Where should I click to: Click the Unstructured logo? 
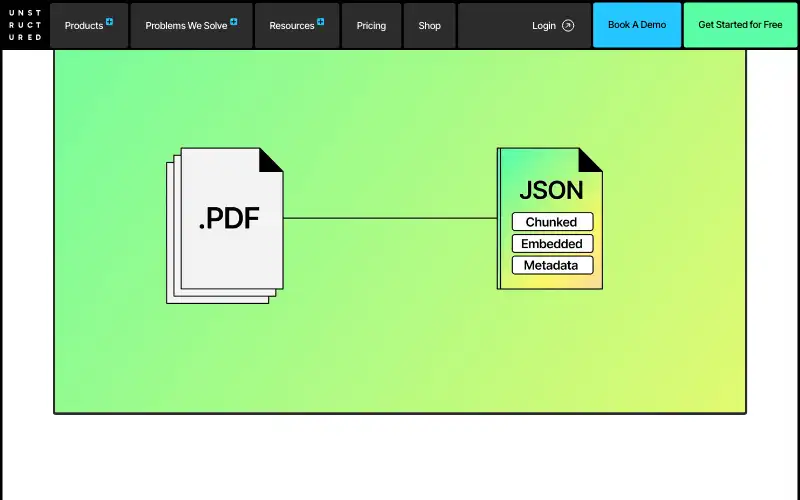tap(25, 25)
